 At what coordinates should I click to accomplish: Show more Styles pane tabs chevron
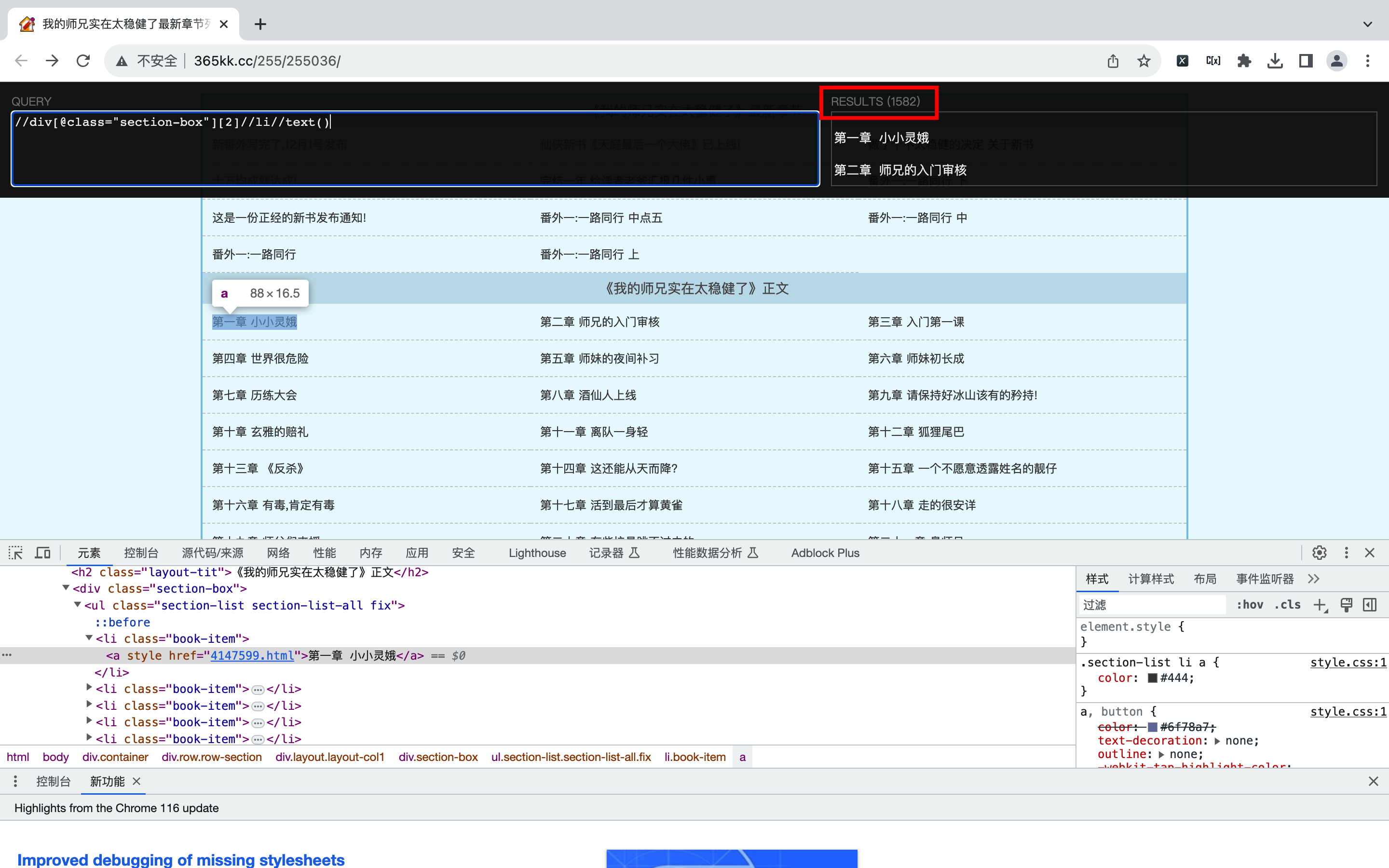click(x=1314, y=579)
